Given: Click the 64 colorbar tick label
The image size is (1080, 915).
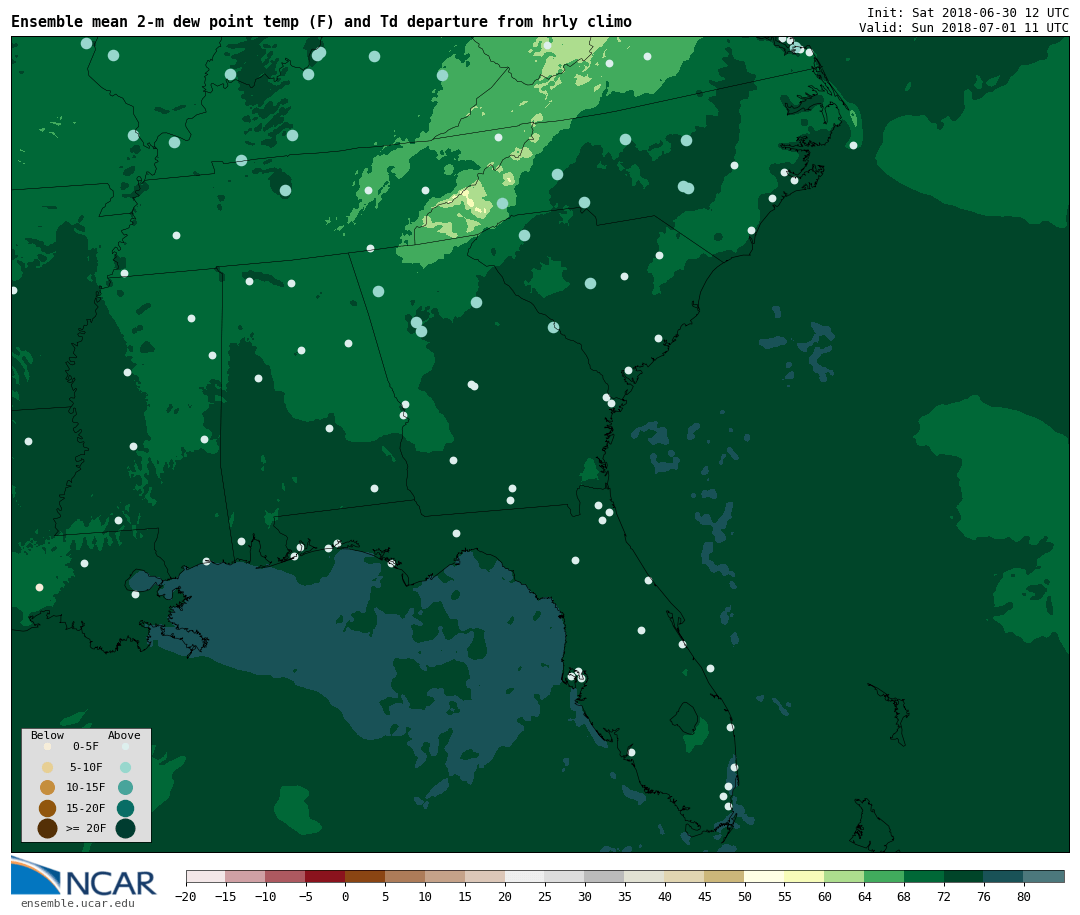Looking at the screenshot, I should point(864,896).
